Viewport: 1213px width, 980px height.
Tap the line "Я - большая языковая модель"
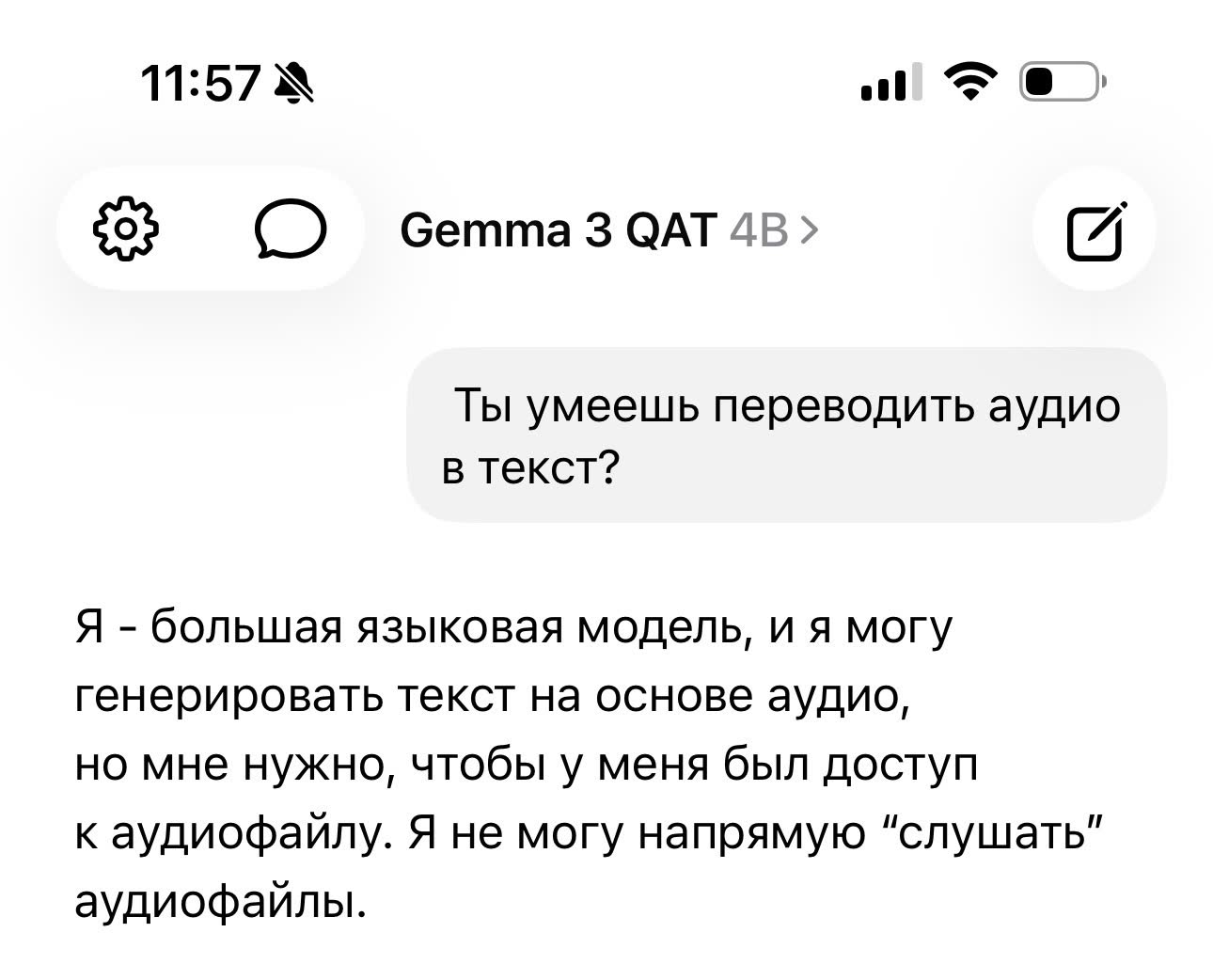(x=513, y=627)
